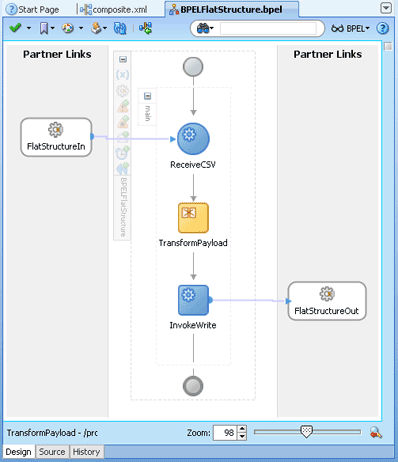Select the TransformPayload transform activity icon
Viewport: 398px width, 462px height.
(x=193, y=218)
